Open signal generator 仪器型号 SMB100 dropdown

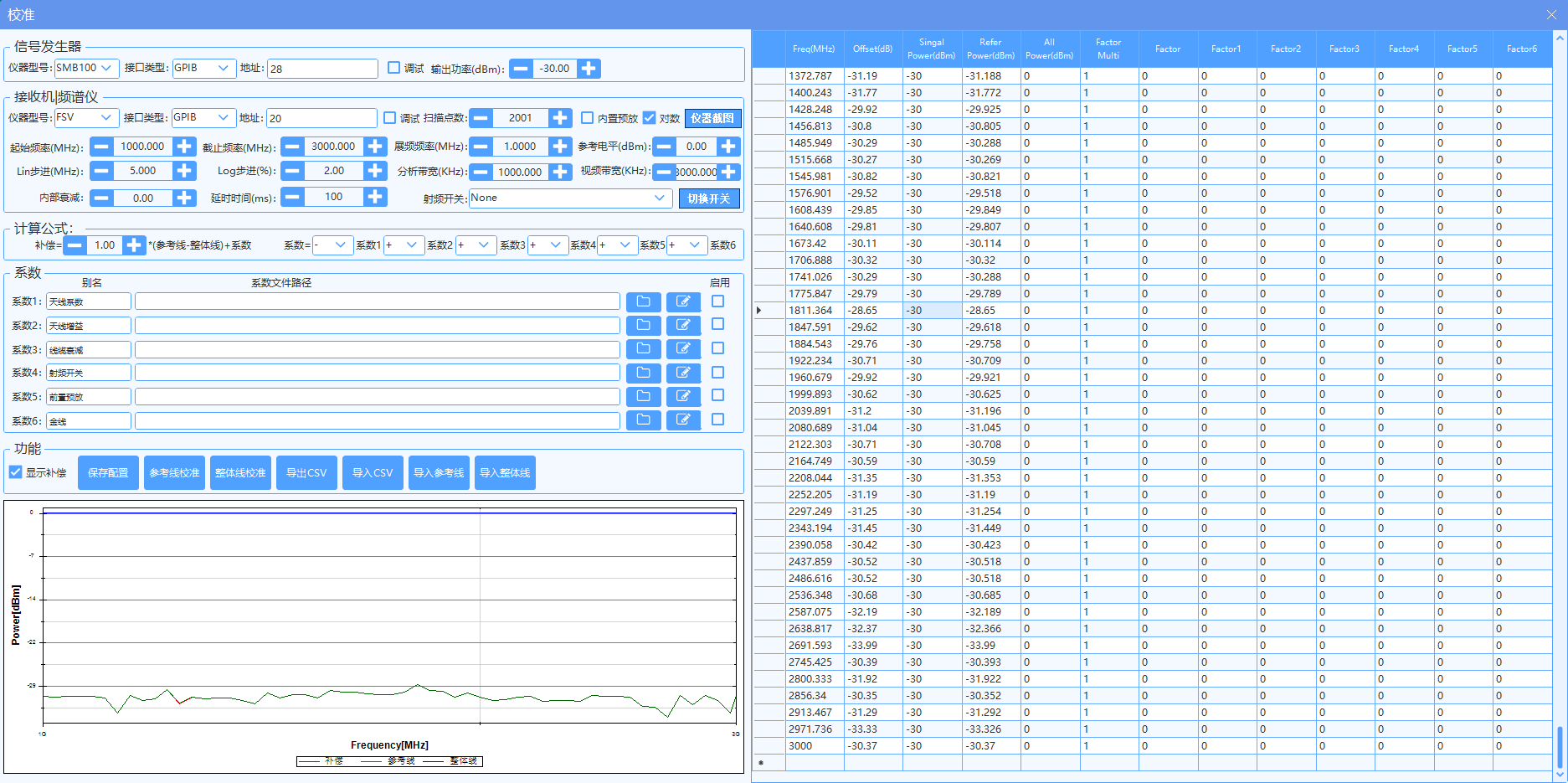pyautogui.click(x=86, y=68)
